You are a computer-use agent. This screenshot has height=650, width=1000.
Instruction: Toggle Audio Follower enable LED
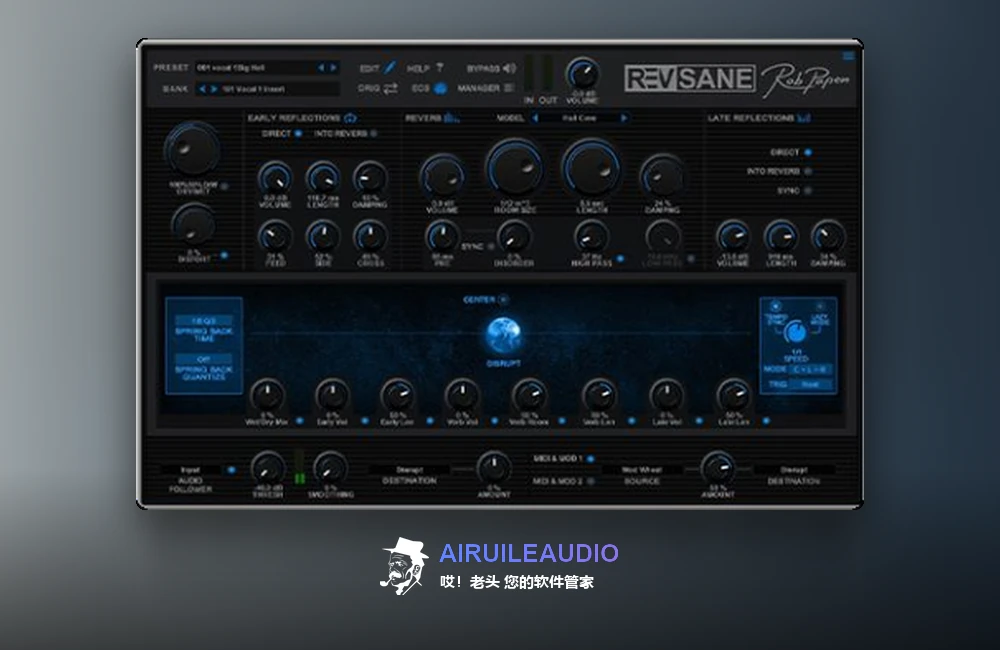(x=231, y=470)
